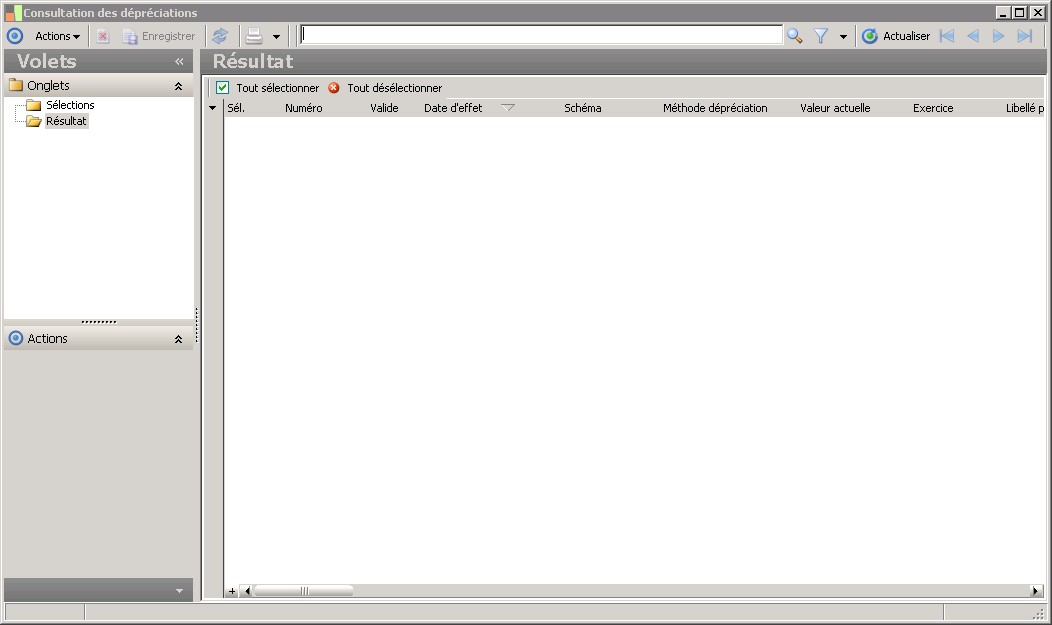This screenshot has width=1052, height=625.
Task: Collapse the Onglets section
Action: point(178,86)
